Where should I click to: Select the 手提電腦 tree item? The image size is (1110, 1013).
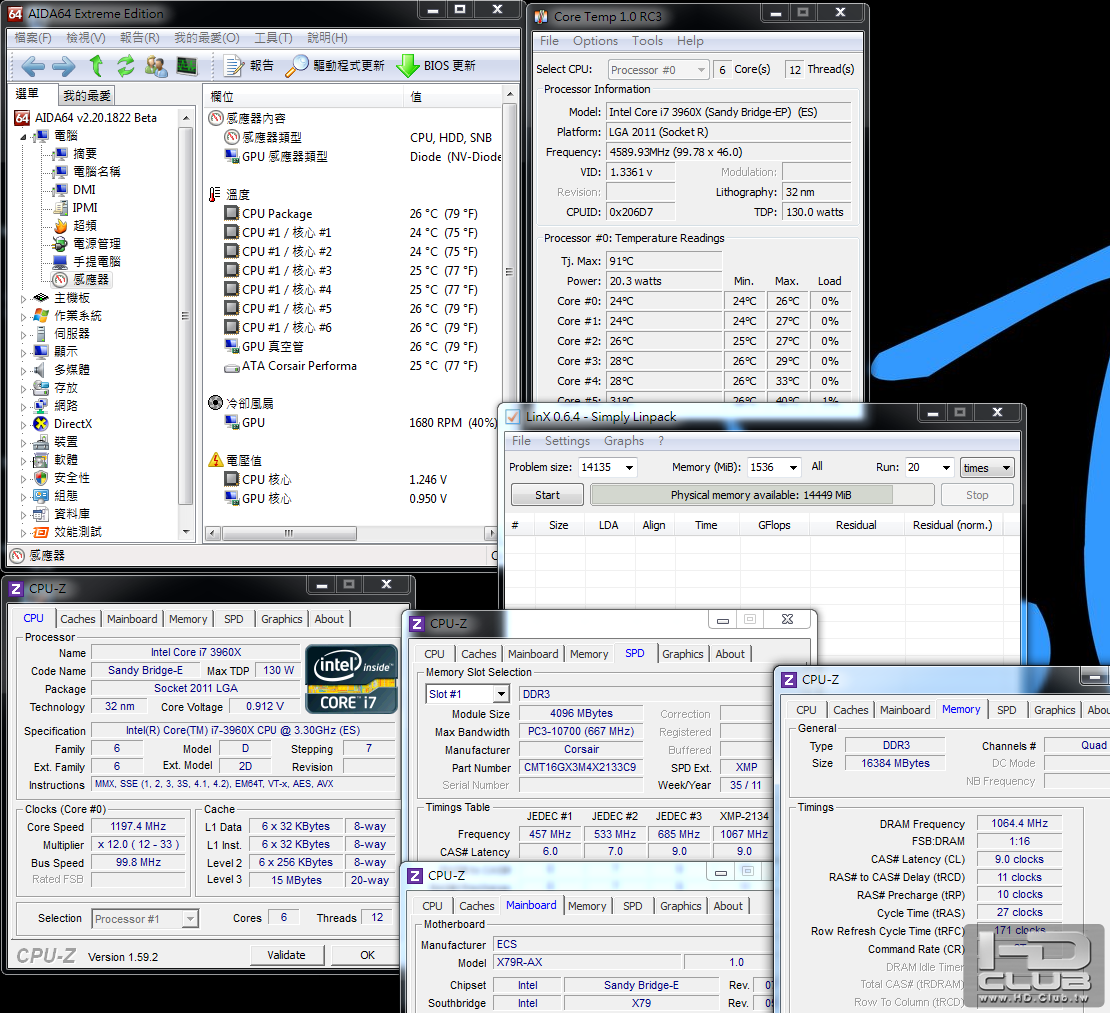(x=96, y=261)
